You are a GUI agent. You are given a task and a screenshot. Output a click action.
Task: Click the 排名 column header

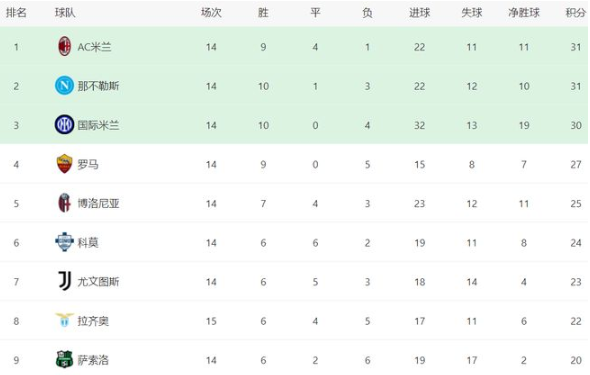point(16,13)
